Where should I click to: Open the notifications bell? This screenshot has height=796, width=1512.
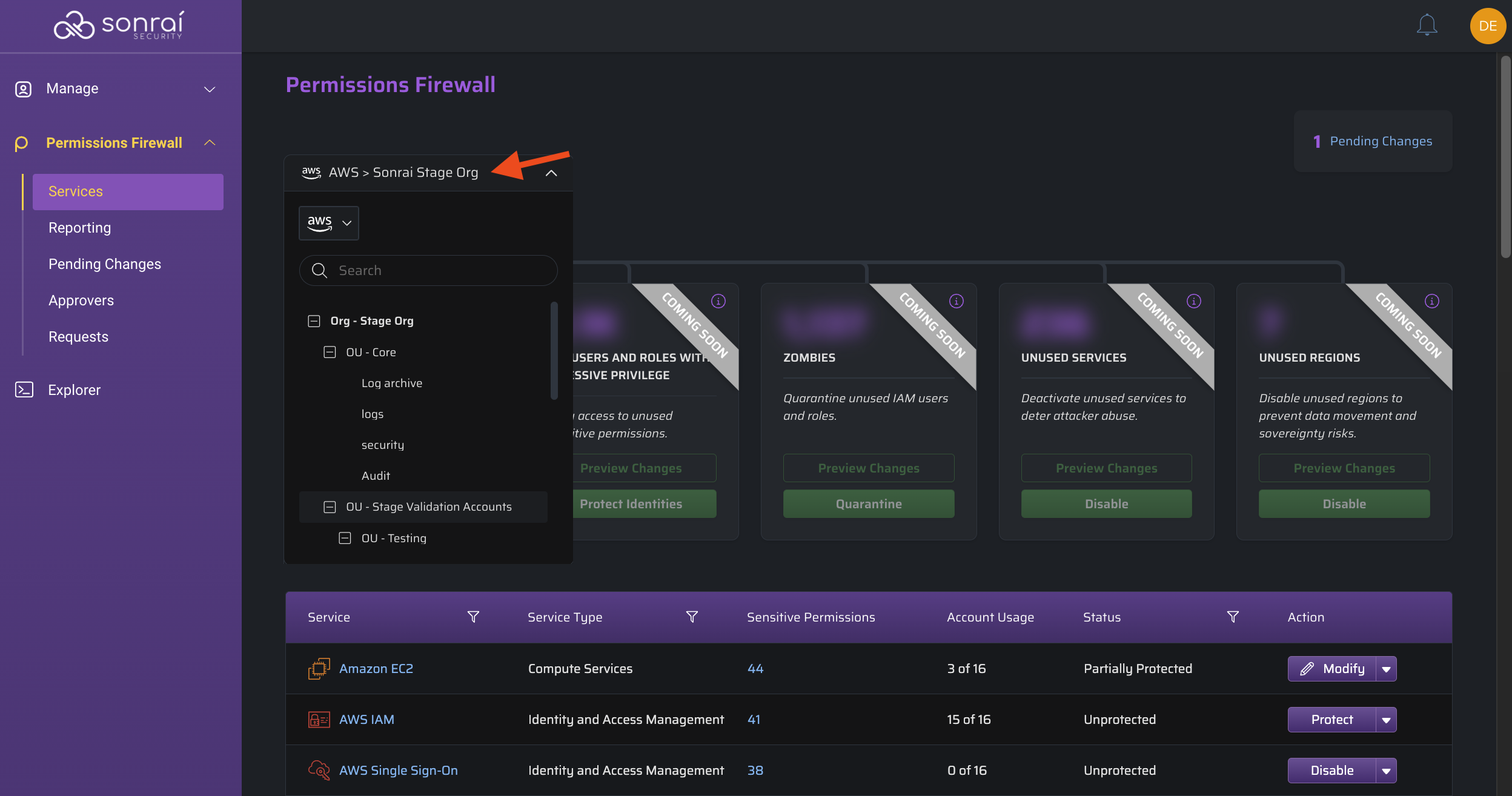click(x=1427, y=25)
